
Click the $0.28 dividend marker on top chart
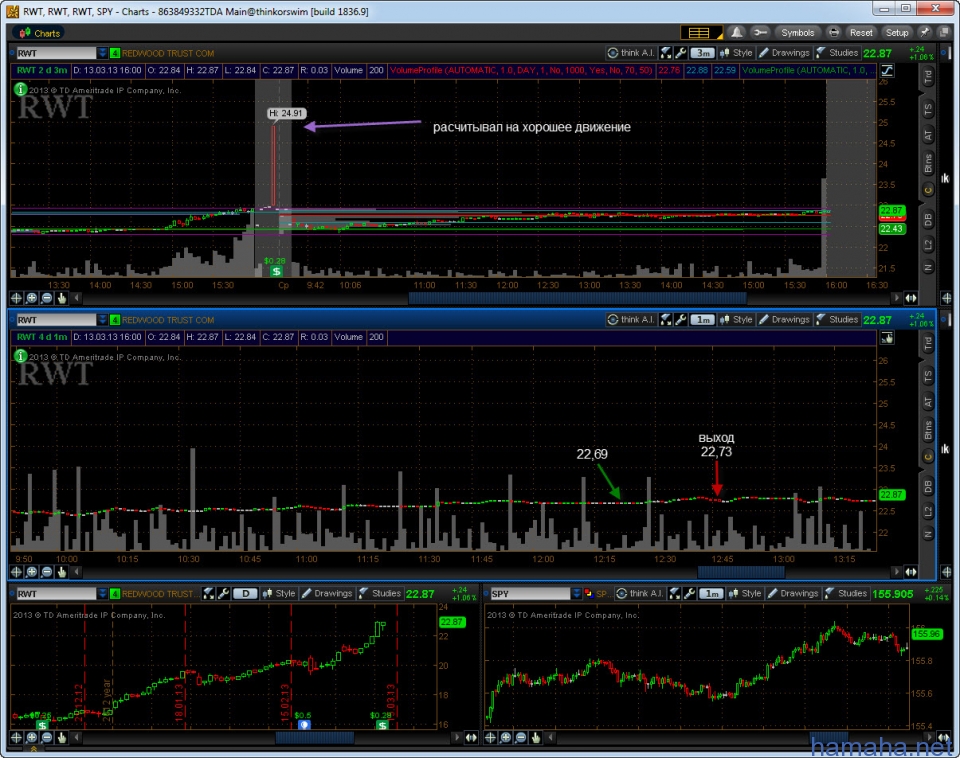pyautogui.click(x=276, y=271)
